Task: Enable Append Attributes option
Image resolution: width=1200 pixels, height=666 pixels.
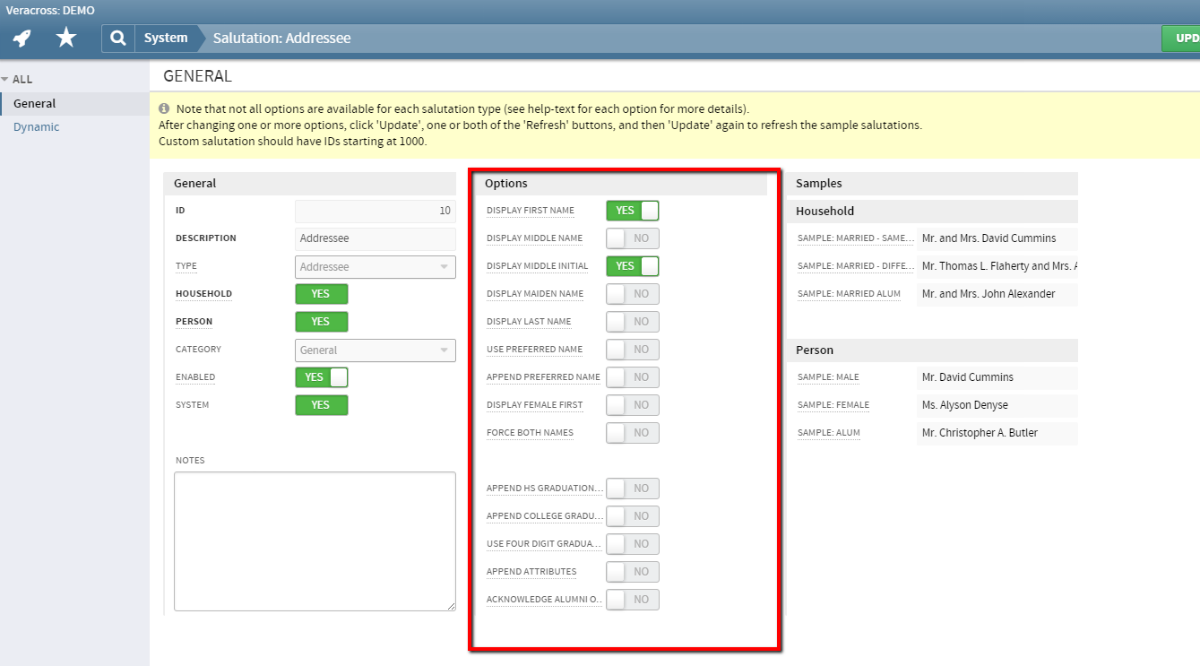Action: [633, 572]
